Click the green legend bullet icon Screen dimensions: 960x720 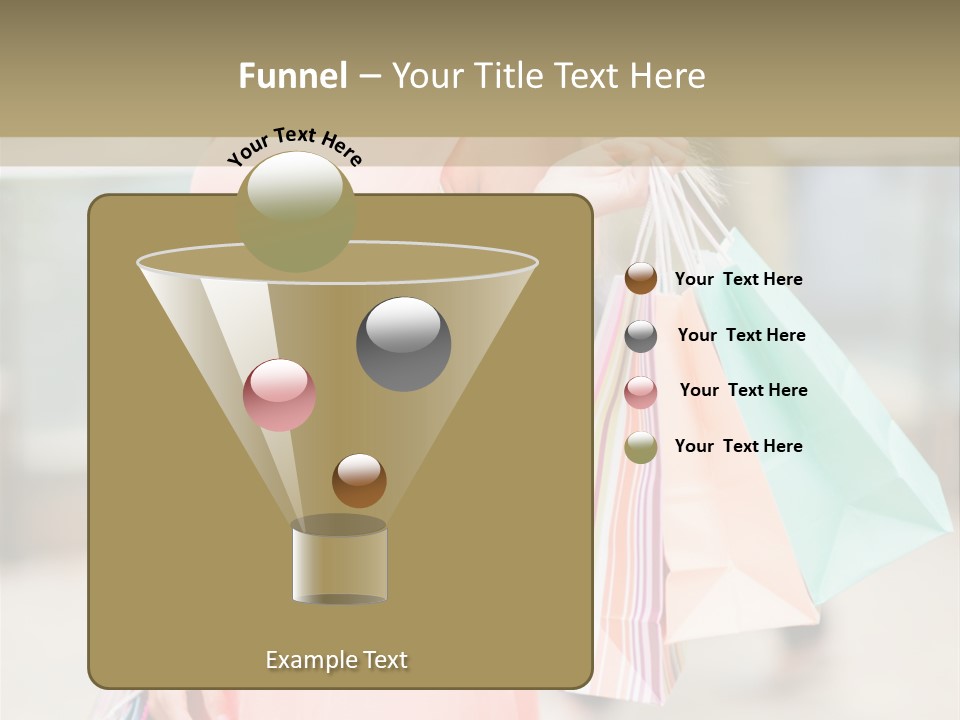(x=639, y=447)
